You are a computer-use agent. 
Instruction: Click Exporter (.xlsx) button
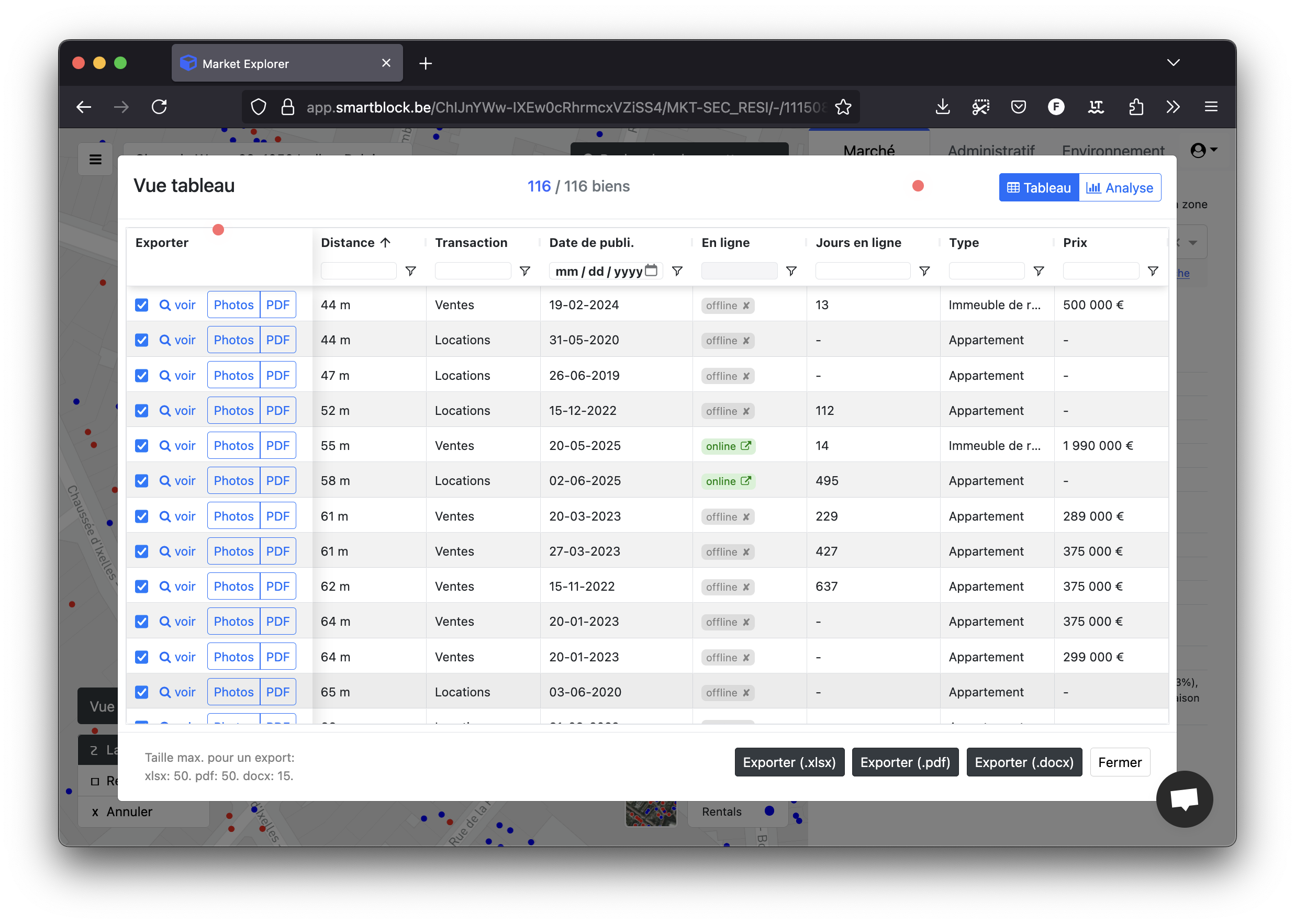click(789, 762)
